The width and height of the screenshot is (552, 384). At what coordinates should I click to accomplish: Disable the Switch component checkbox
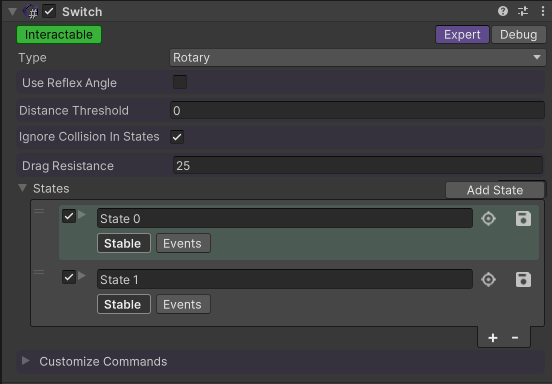pyautogui.click(x=49, y=11)
